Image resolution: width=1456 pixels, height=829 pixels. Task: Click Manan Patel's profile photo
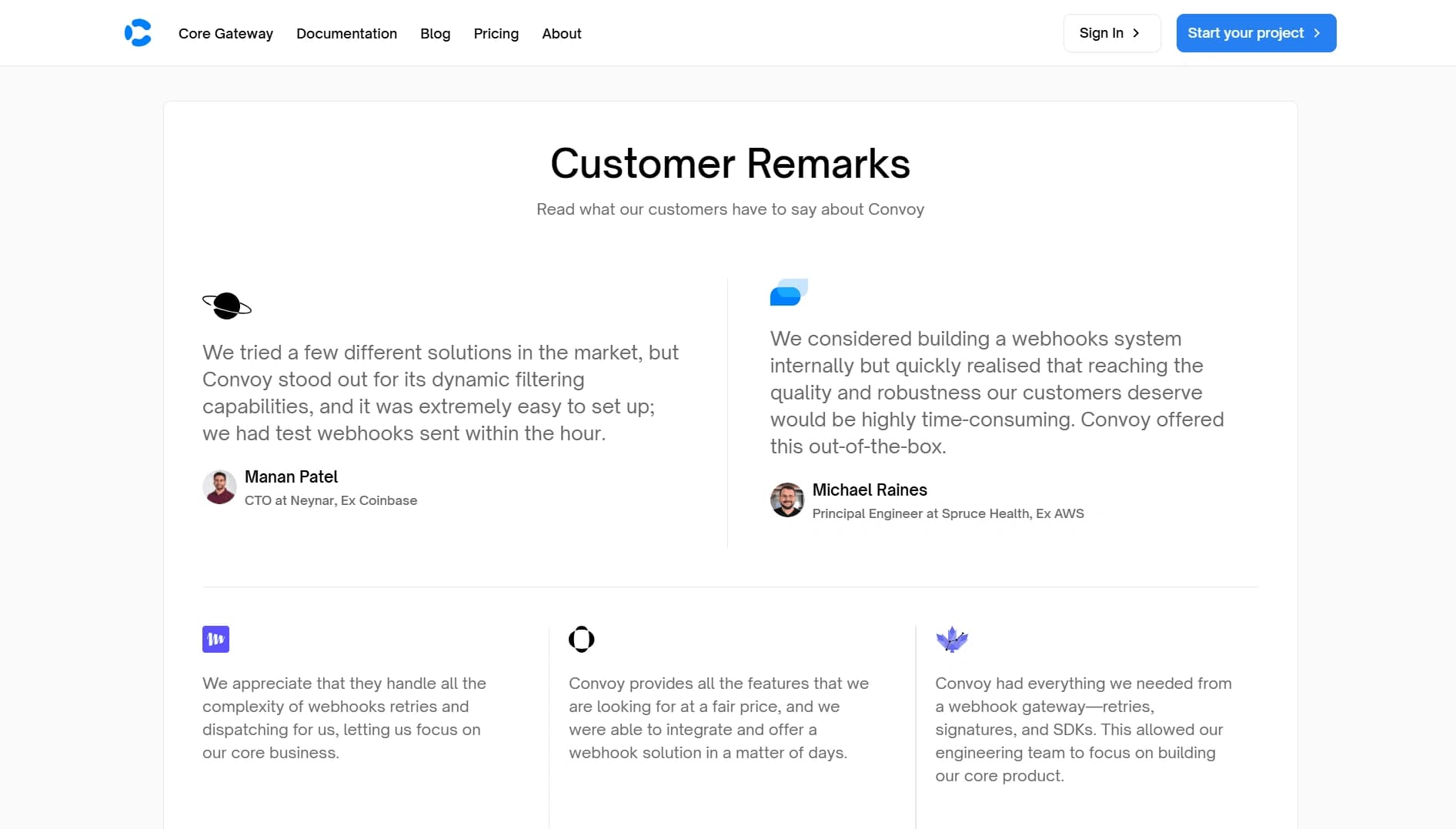point(219,486)
